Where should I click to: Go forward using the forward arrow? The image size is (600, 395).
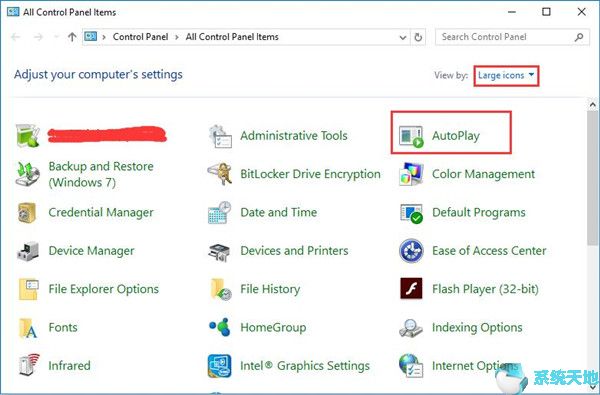point(38,37)
